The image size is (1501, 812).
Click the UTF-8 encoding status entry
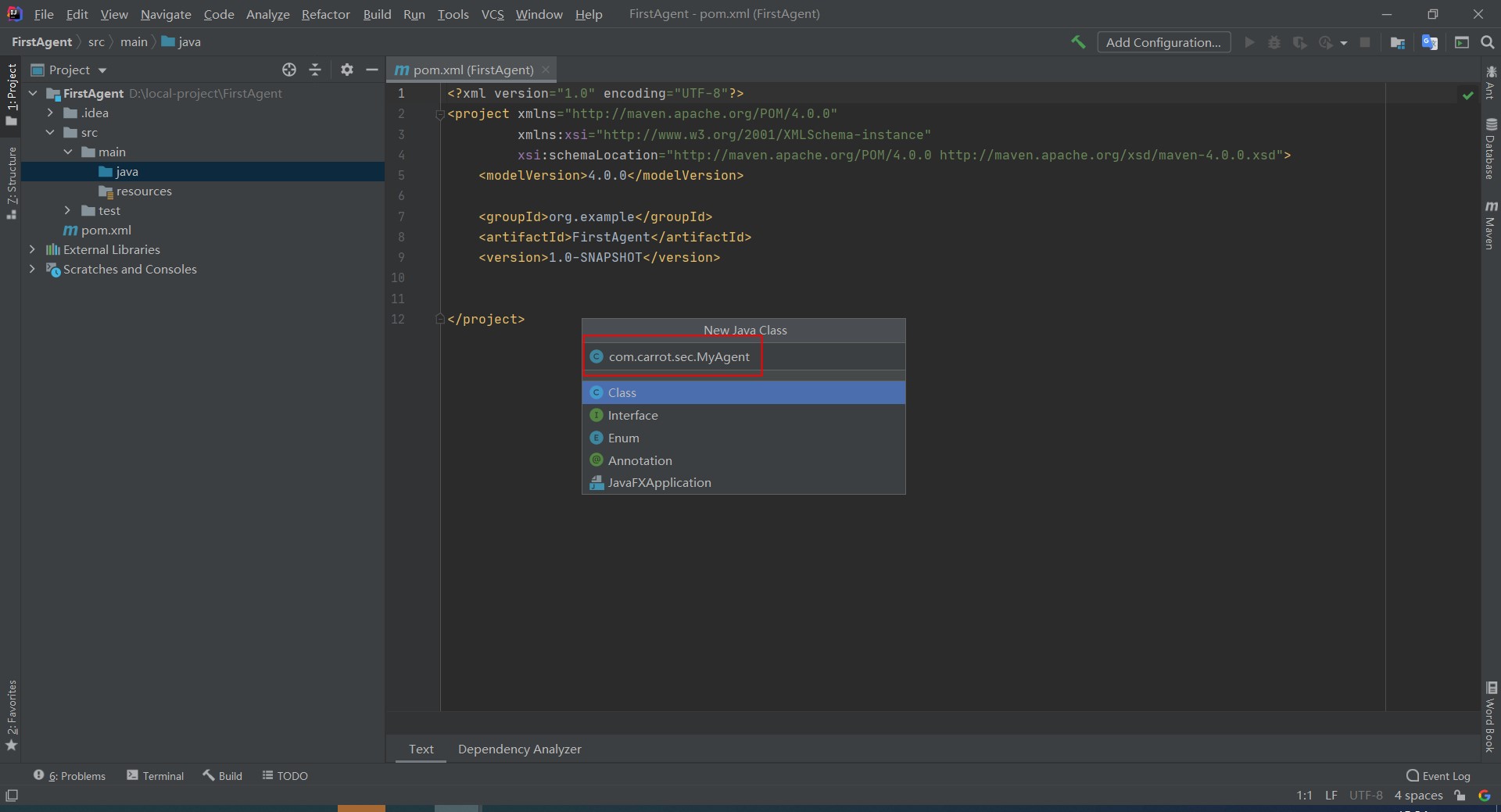(1366, 796)
